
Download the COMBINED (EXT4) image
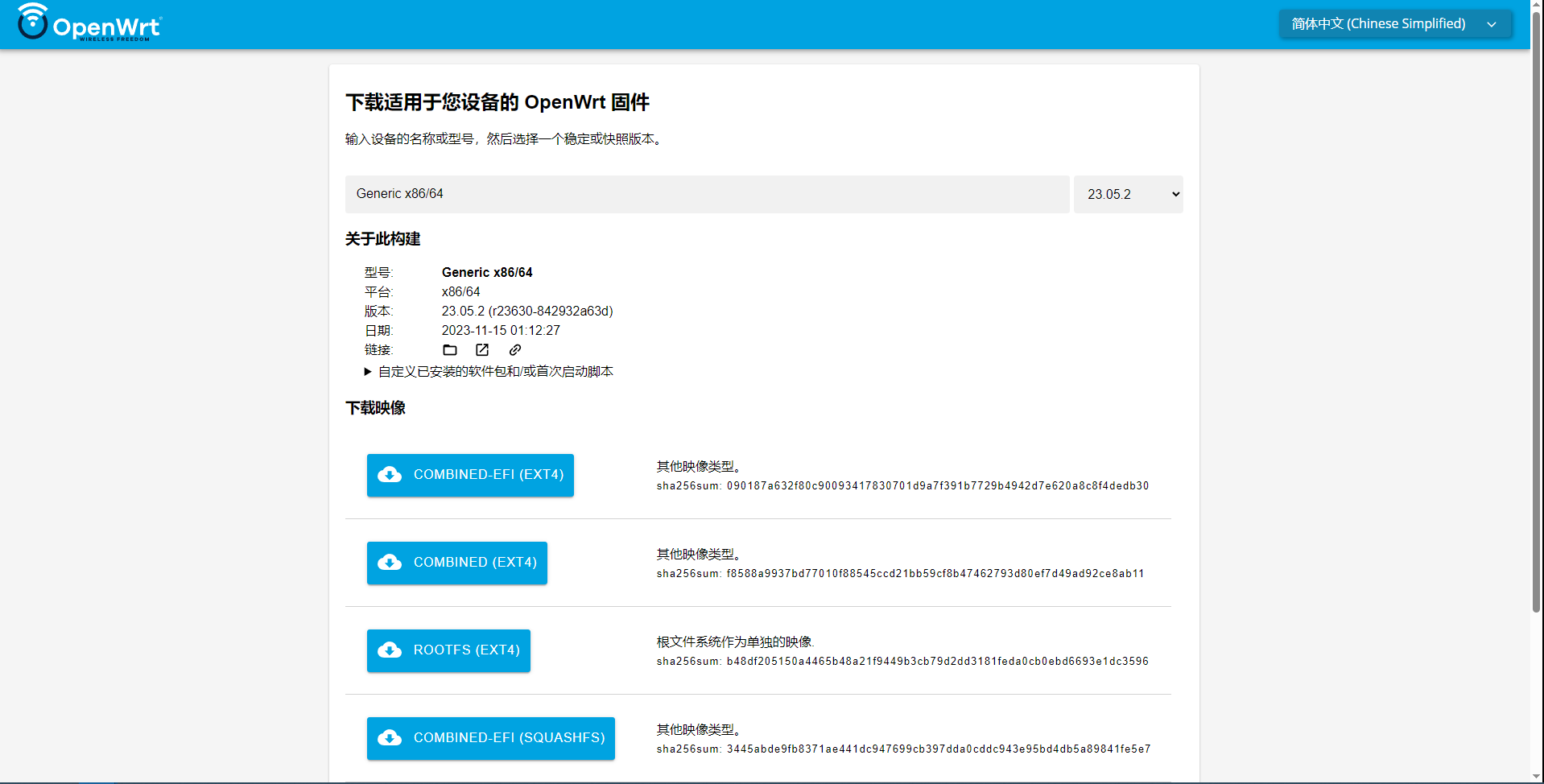click(x=456, y=563)
